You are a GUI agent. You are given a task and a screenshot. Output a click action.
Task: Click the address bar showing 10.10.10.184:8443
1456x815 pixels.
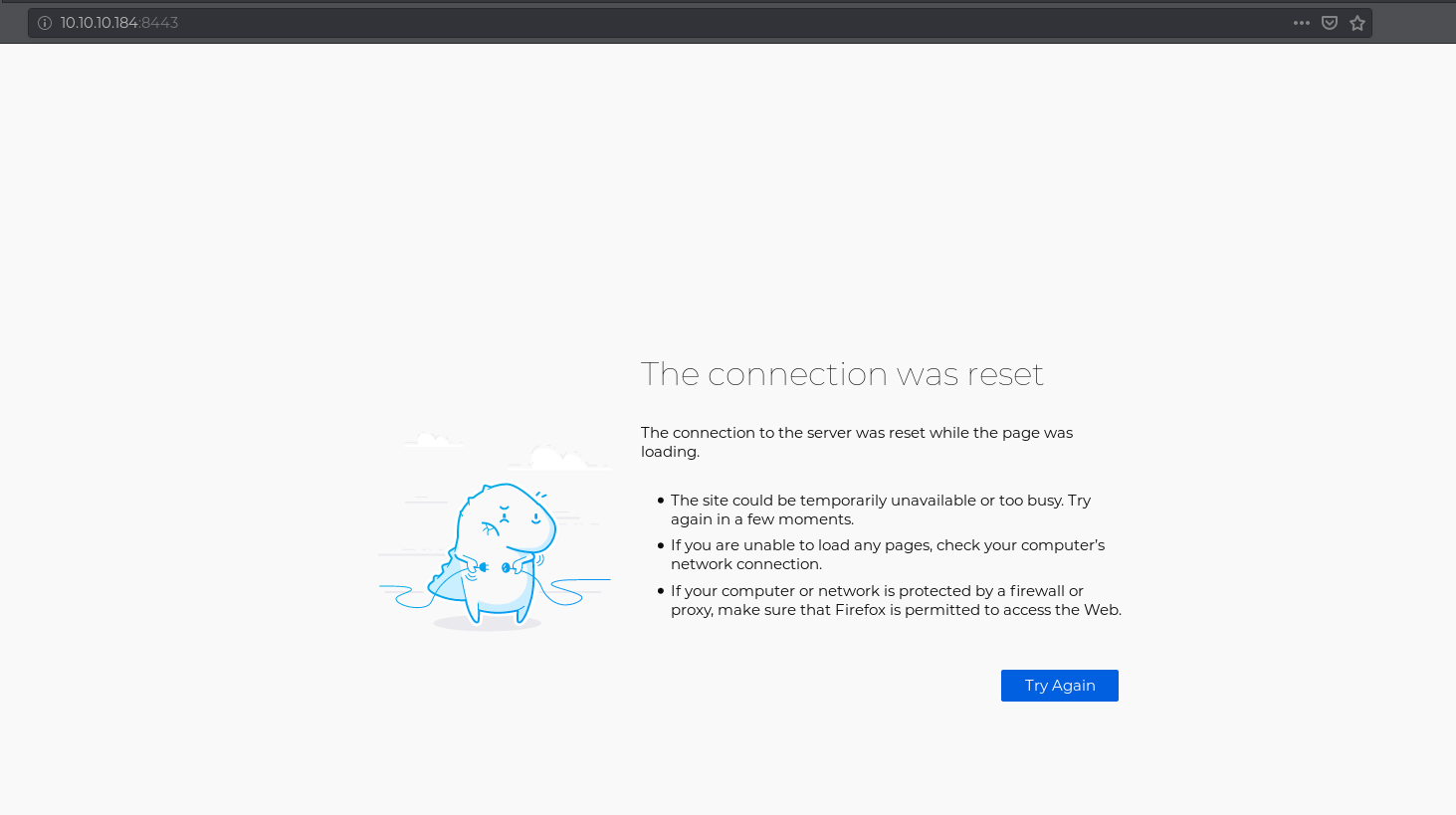[x=700, y=23]
